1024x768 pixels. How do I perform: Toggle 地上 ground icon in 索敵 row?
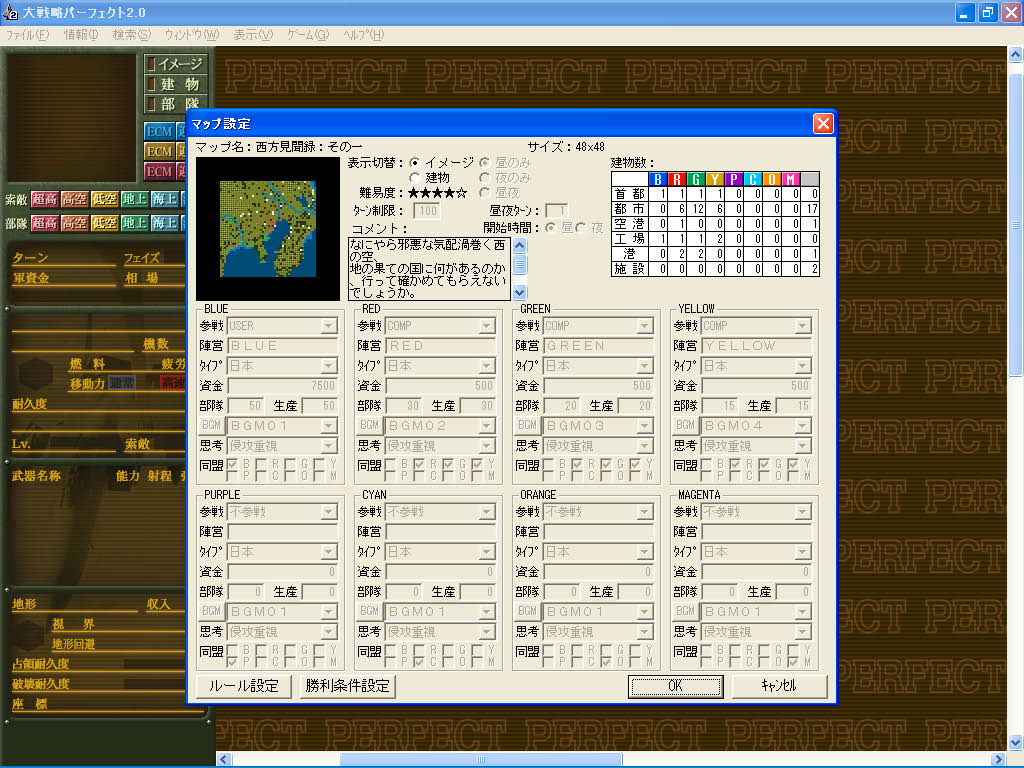coord(135,199)
